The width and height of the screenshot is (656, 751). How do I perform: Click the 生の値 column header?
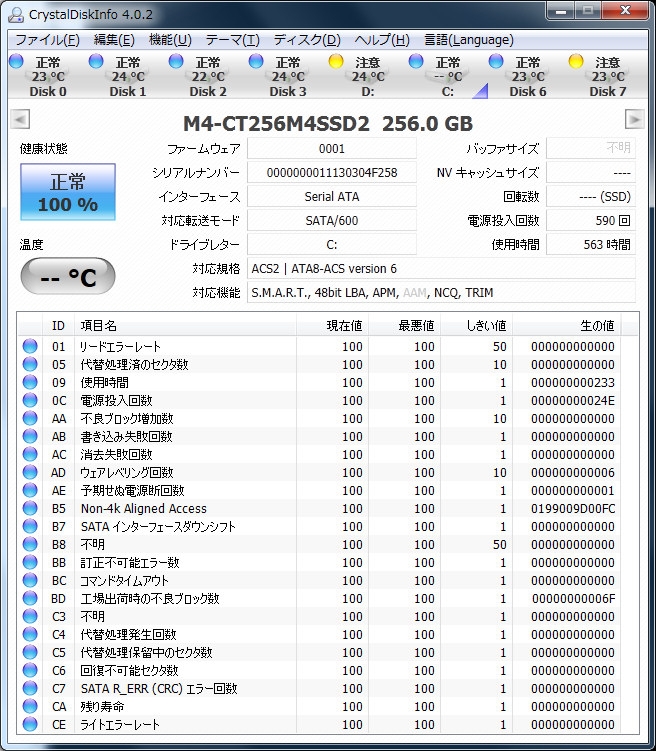point(566,326)
